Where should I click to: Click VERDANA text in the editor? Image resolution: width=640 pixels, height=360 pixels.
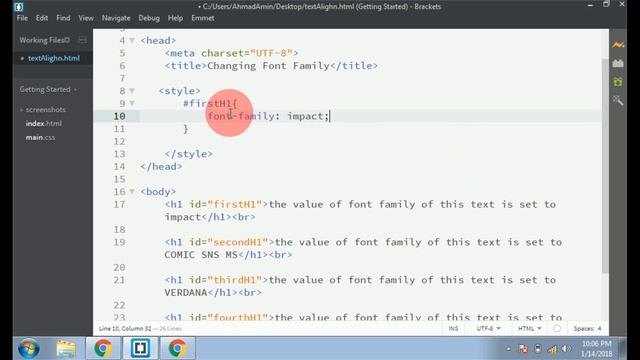click(x=186, y=293)
